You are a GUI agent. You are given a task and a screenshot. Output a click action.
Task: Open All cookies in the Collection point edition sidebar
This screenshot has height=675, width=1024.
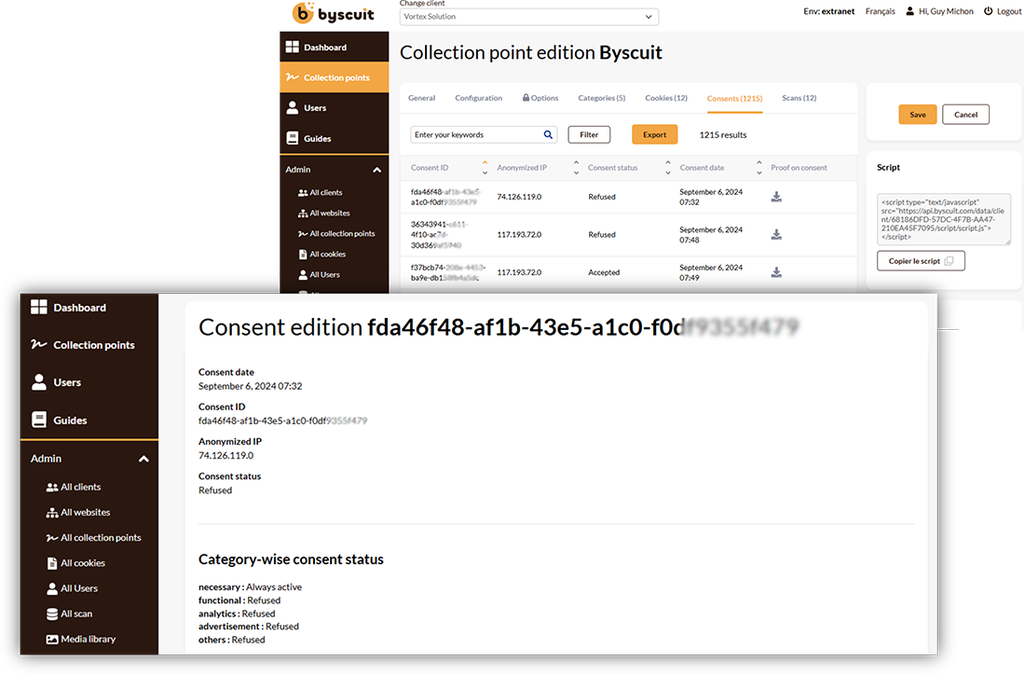click(322, 254)
